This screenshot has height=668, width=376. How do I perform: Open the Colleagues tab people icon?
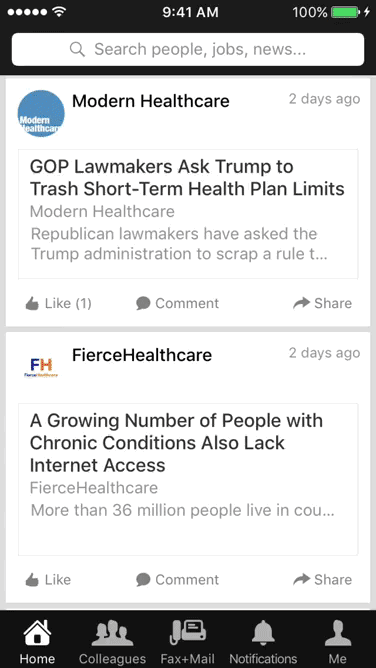[112, 633]
